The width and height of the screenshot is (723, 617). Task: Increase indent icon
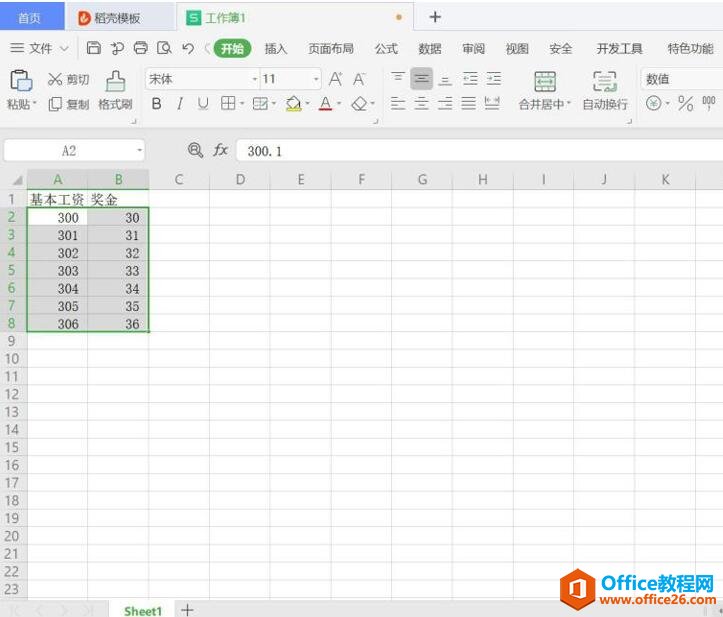click(x=493, y=79)
